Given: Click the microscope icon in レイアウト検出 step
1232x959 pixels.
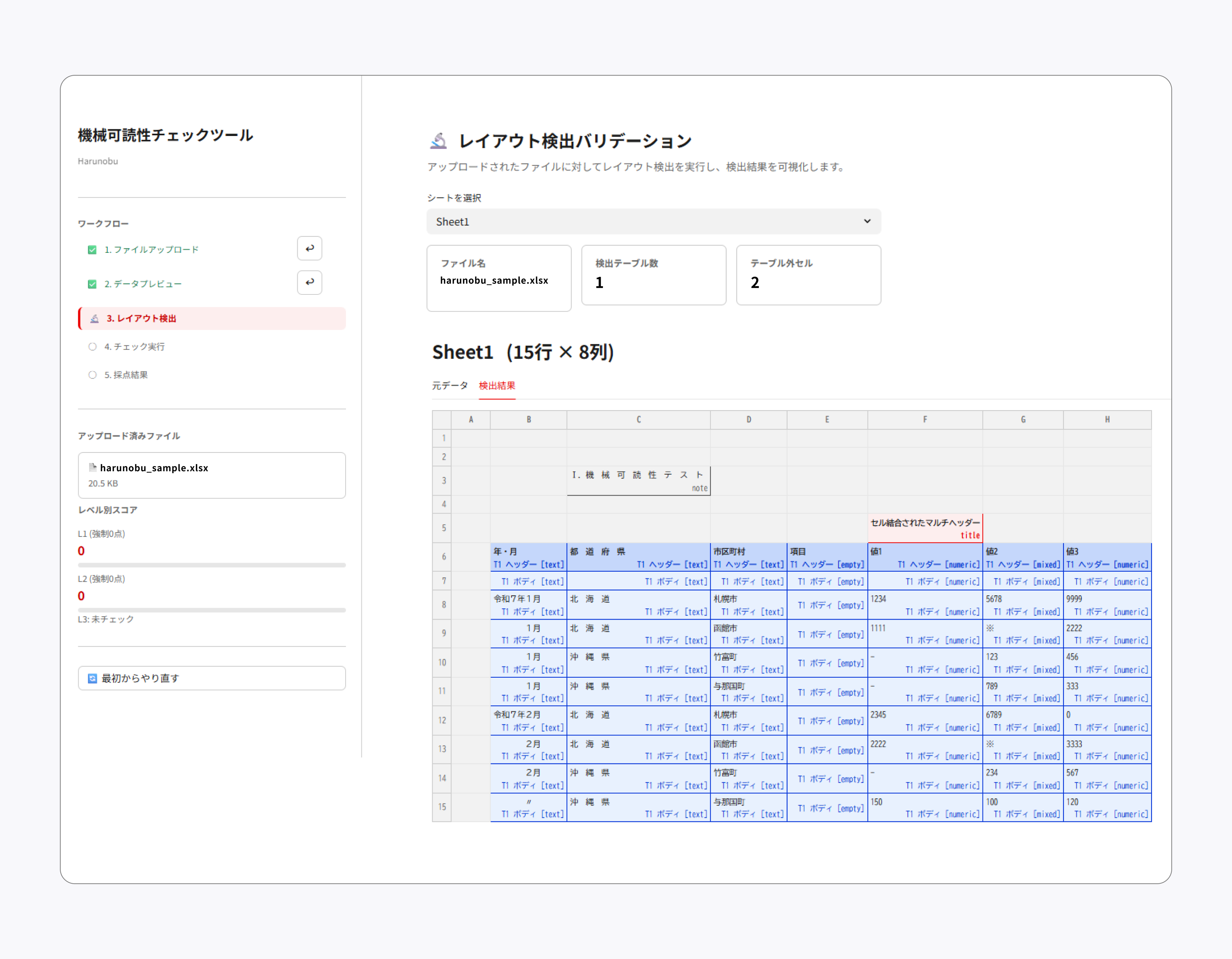Looking at the screenshot, I should click(95, 318).
